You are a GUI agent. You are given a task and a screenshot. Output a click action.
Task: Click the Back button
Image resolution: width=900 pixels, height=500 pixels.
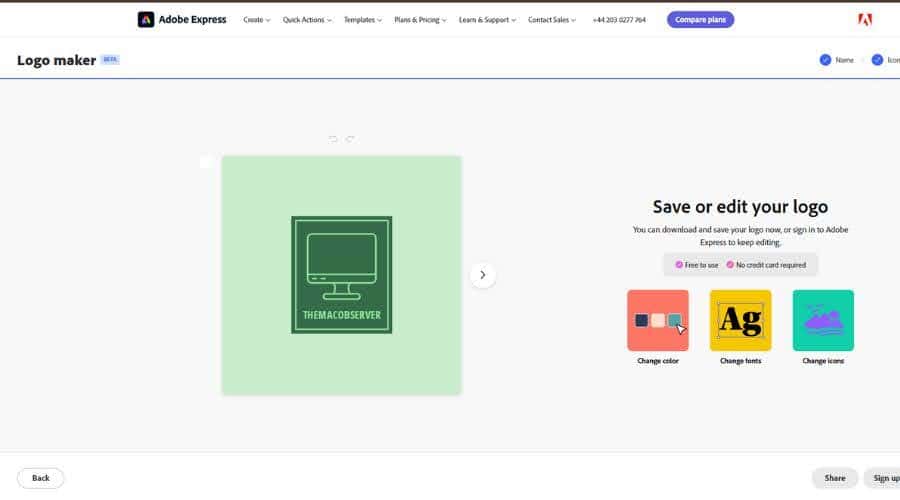click(41, 478)
